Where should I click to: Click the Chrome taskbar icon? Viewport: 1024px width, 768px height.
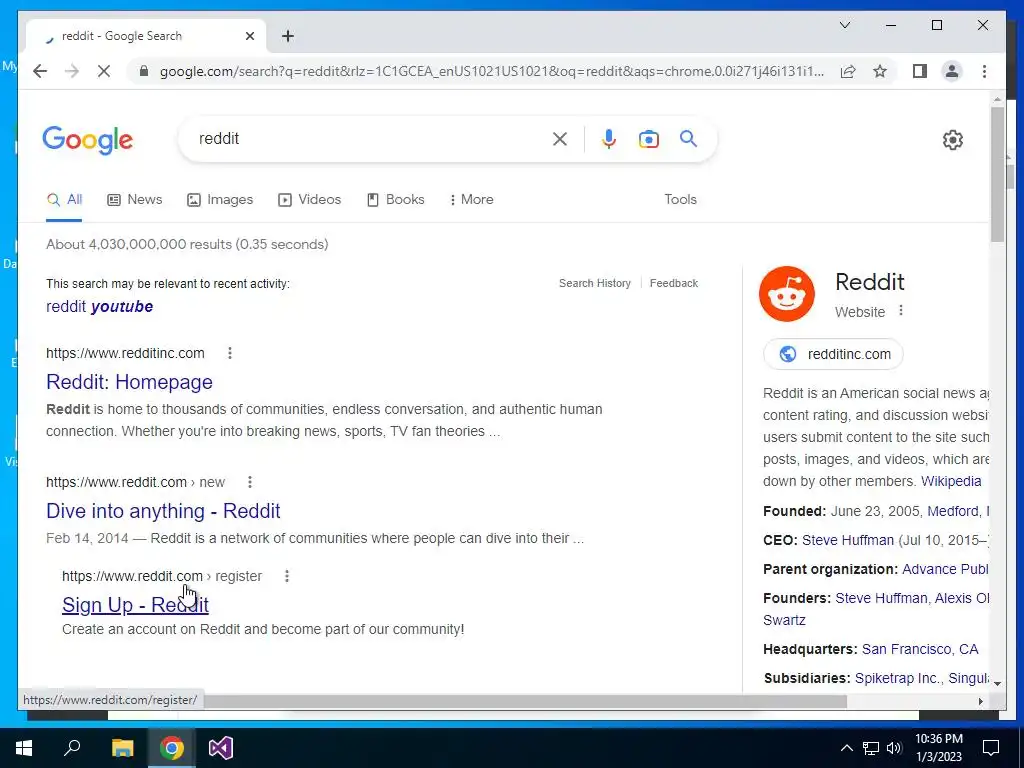point(172,748)
